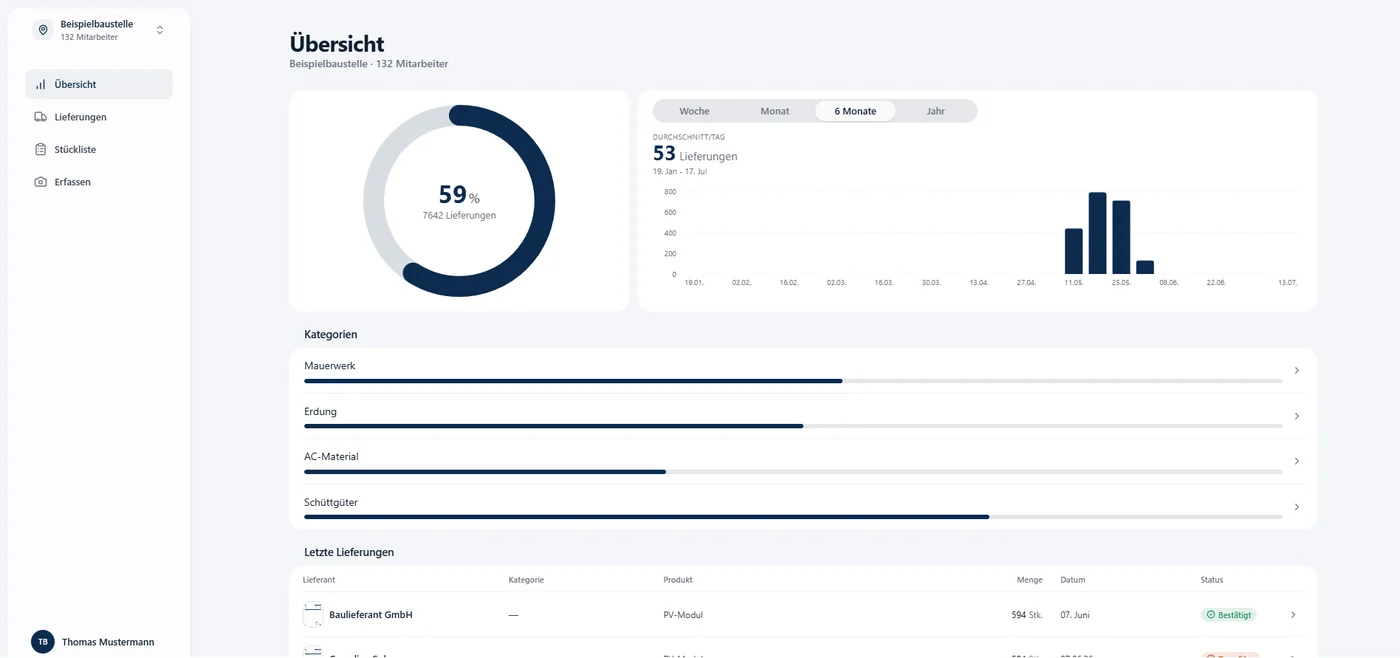Image resolution: width=1400 pixels, height=658 pixels.
Task: Click the Erdung progress bar
Action: click(793, 426)
